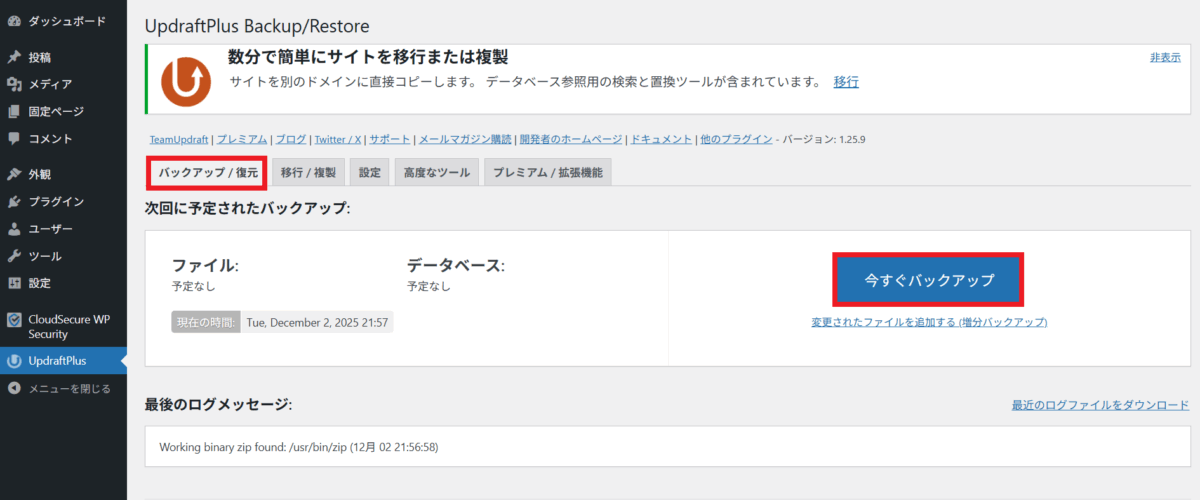This screenshot has width=1200, height=500.
Task: Click the Comments speech bubble icon
Action: [14, 138]
